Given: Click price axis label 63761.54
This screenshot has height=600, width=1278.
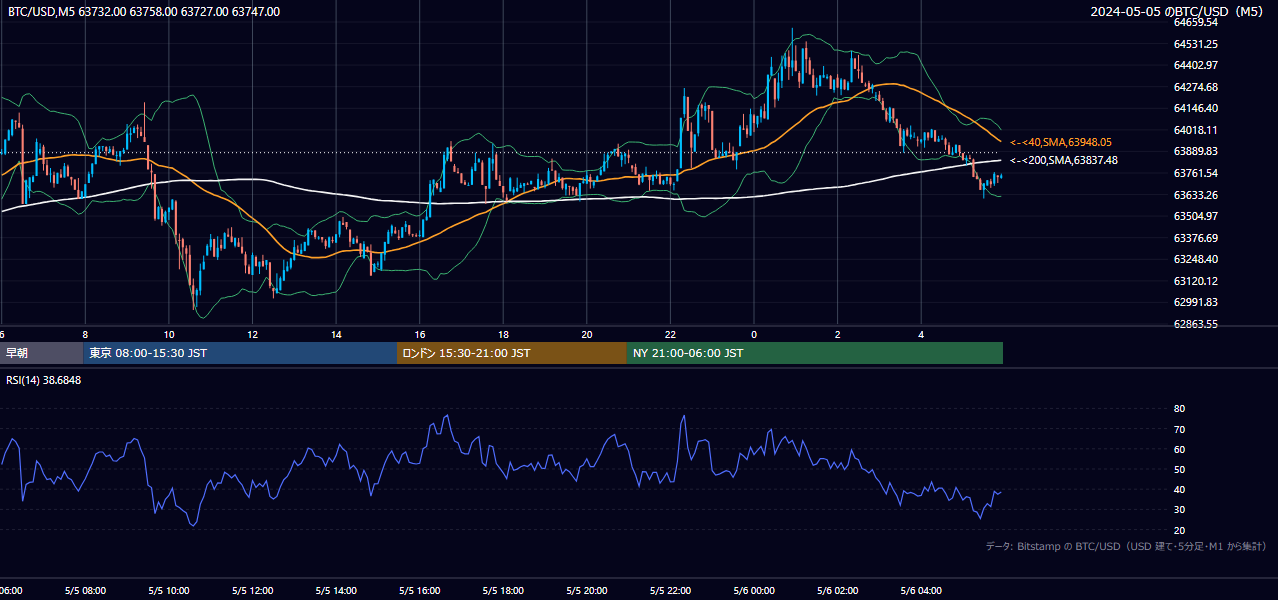Looking at the screenshot, I should (x=1195, y=173).
